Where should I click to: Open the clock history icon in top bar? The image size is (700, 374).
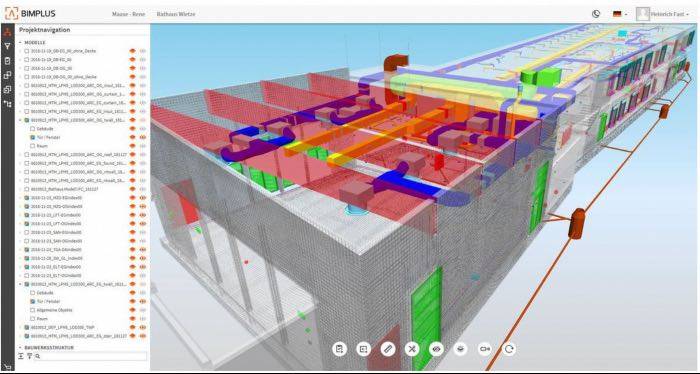(596, 14)
